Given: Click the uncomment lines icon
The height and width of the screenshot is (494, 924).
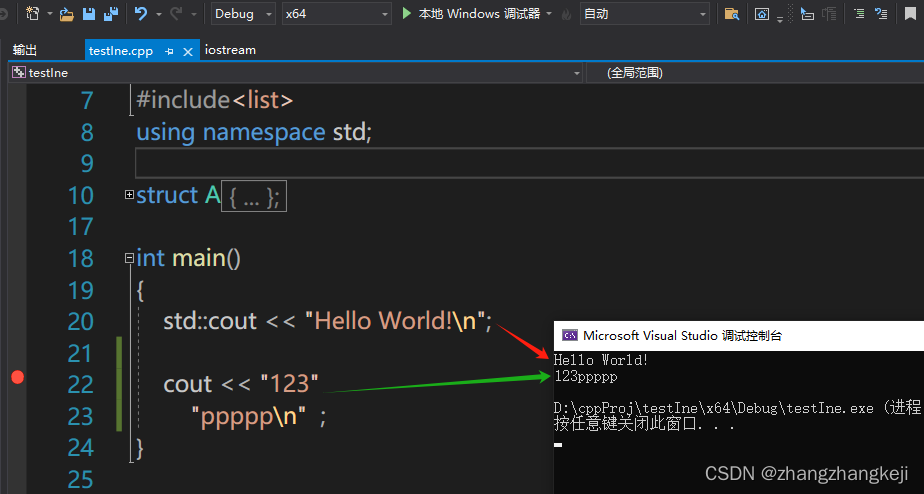Looking at the screenshot, I should point(881,13).
